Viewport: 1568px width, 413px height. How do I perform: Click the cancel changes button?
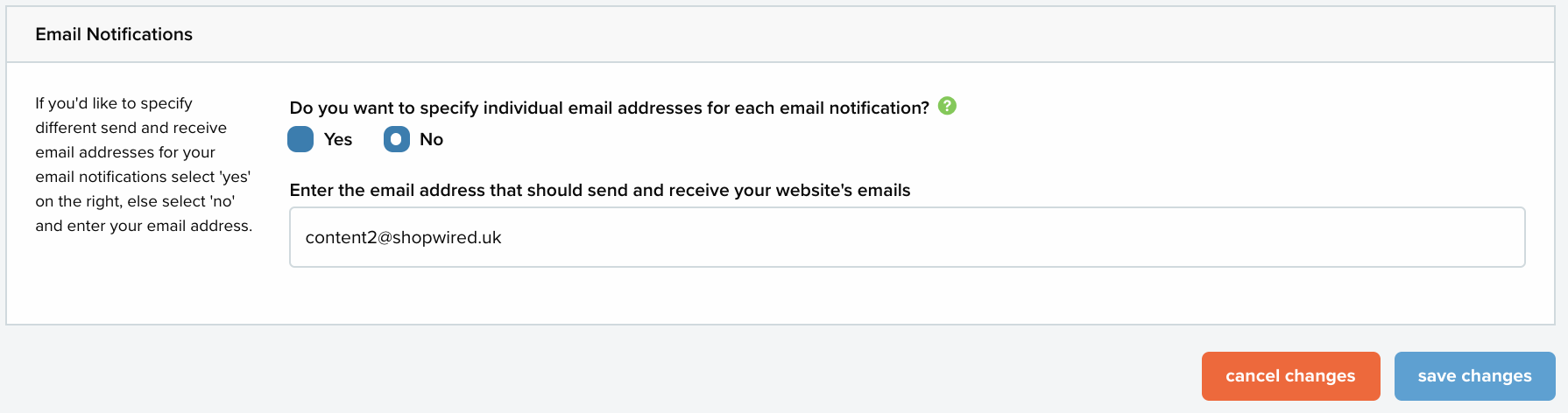coord(1290,376)
